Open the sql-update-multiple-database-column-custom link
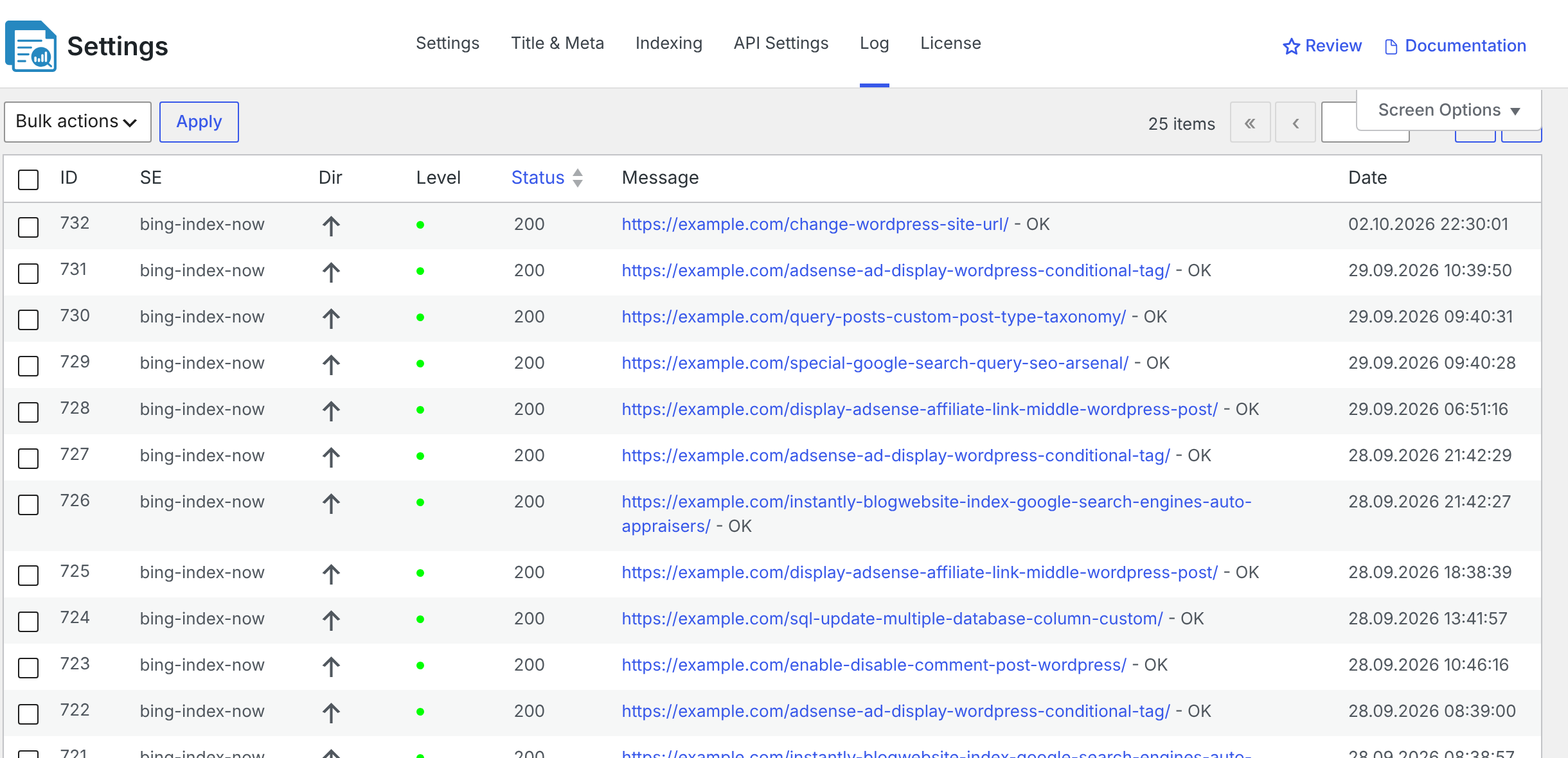Image resolution: width=1568 pixels, height=758 pixels. click(892, 619)
